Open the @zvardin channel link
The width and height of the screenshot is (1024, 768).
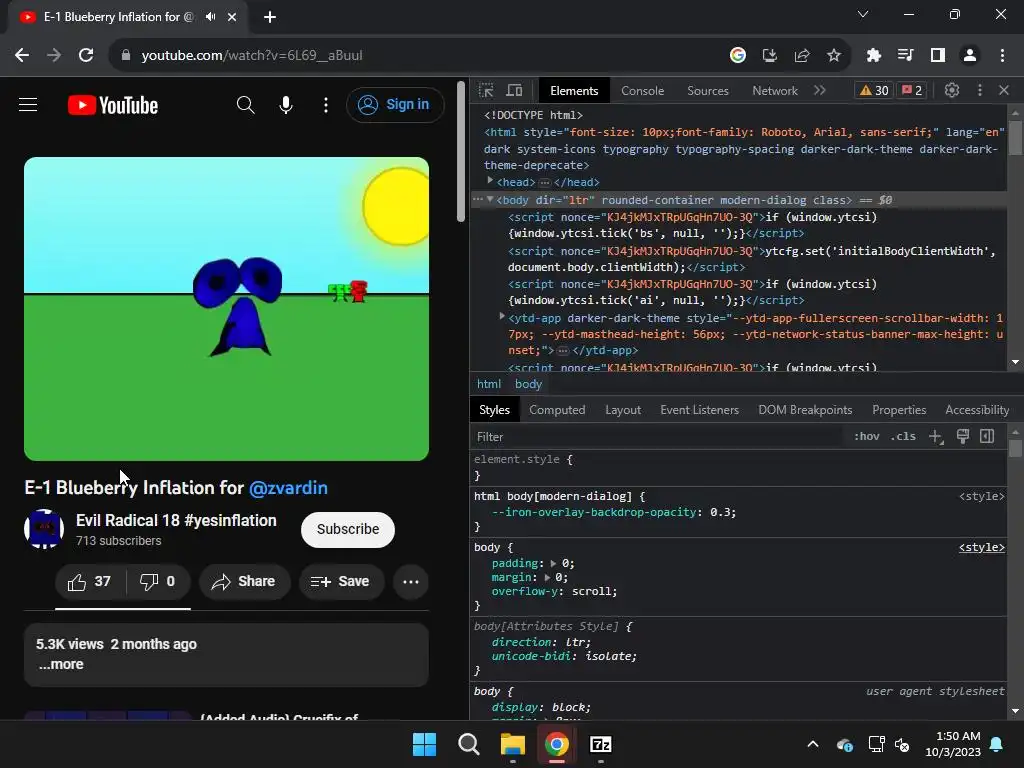tap(288, 488)
